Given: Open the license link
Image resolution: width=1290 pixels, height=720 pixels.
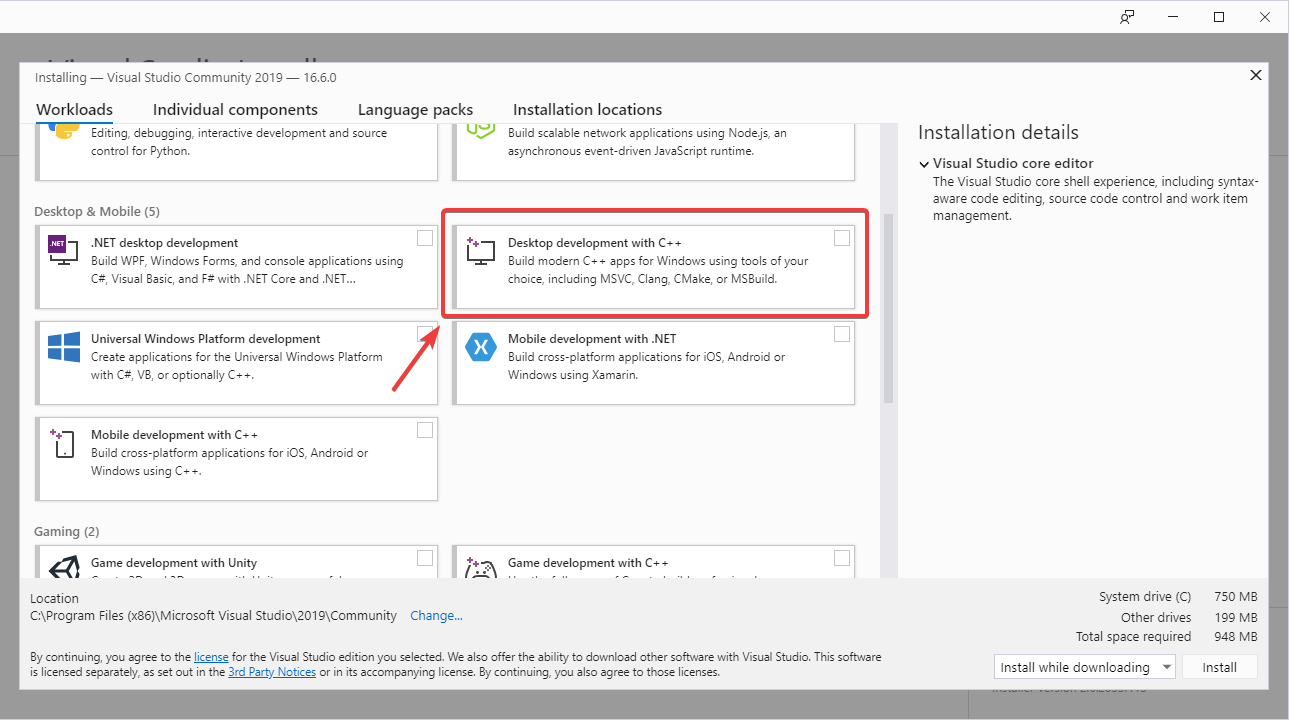Looking at the screenshot, I should tap(211, 656).
